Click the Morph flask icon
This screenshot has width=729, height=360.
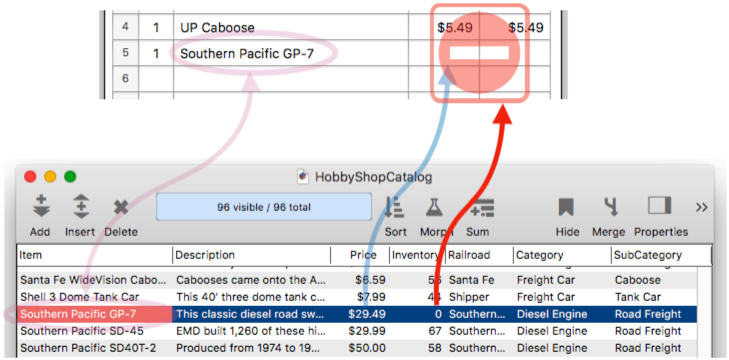(435, 207)
